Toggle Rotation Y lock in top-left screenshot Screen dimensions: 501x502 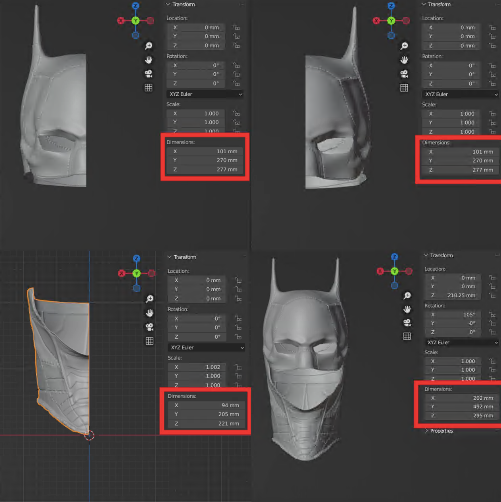pyautogui.click(x=236, y=74)
